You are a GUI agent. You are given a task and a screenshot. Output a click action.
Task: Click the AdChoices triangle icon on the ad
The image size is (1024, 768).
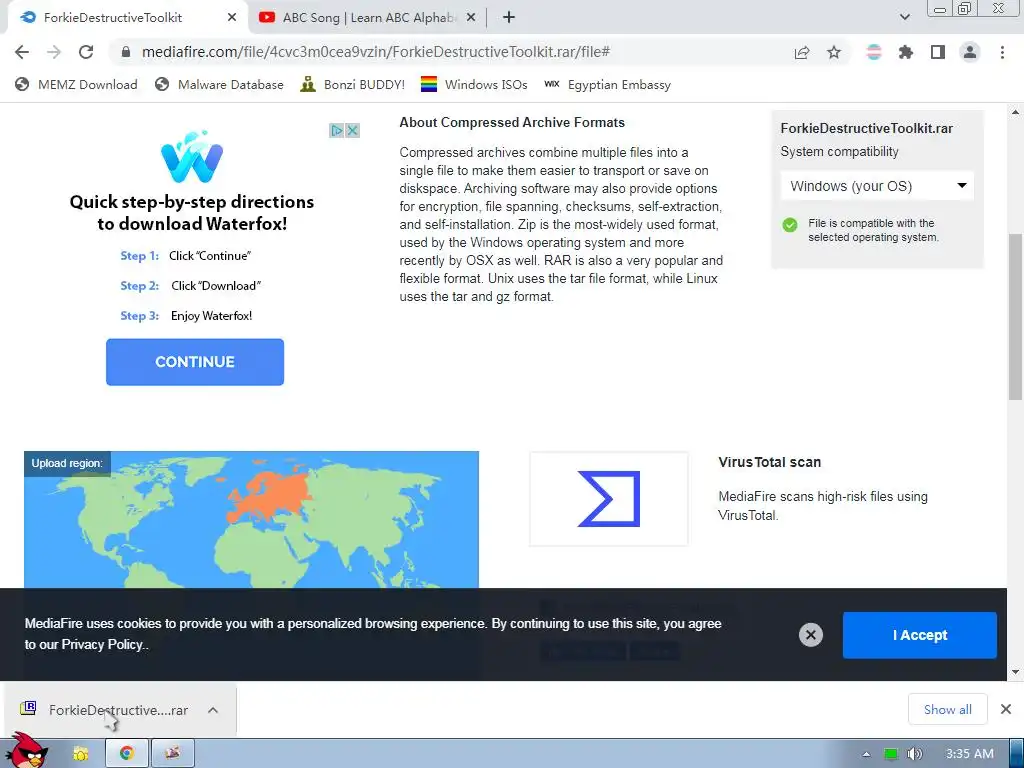[336, 131]
